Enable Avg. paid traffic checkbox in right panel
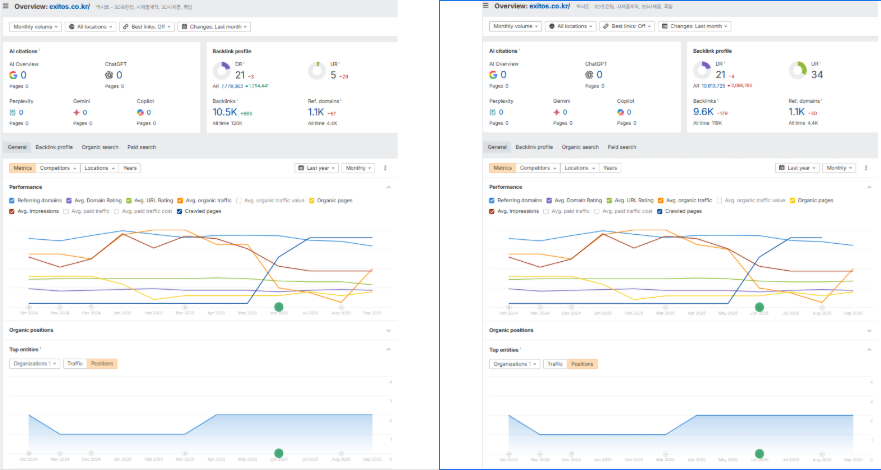This screenshot has height=470, width=881. [543, 211]
